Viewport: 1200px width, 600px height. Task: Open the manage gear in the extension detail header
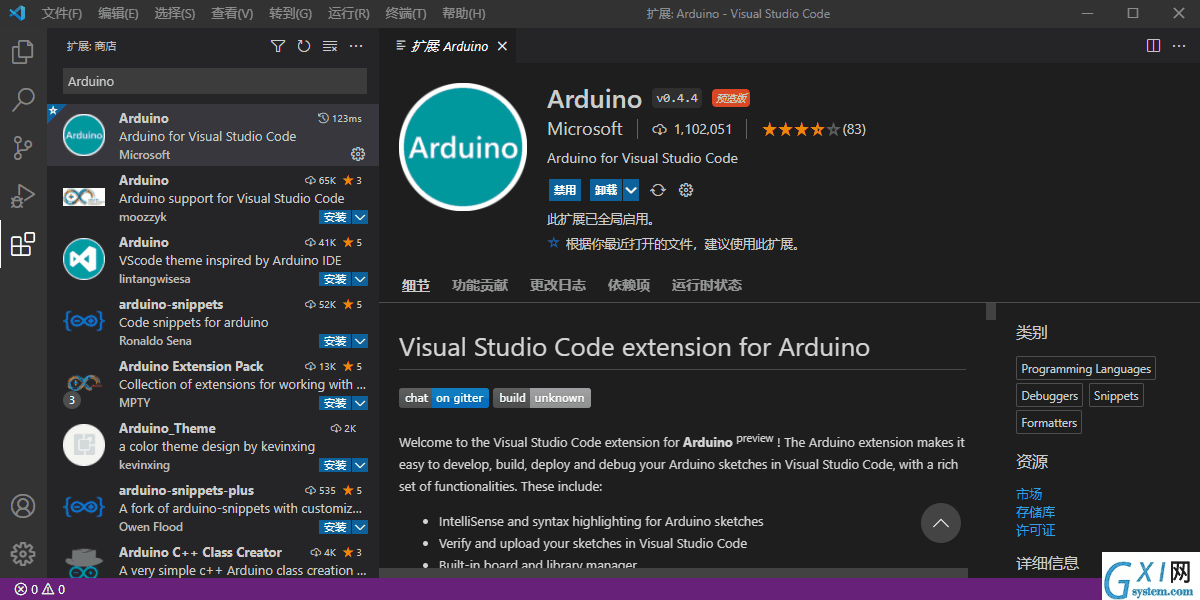click(686, 190)
